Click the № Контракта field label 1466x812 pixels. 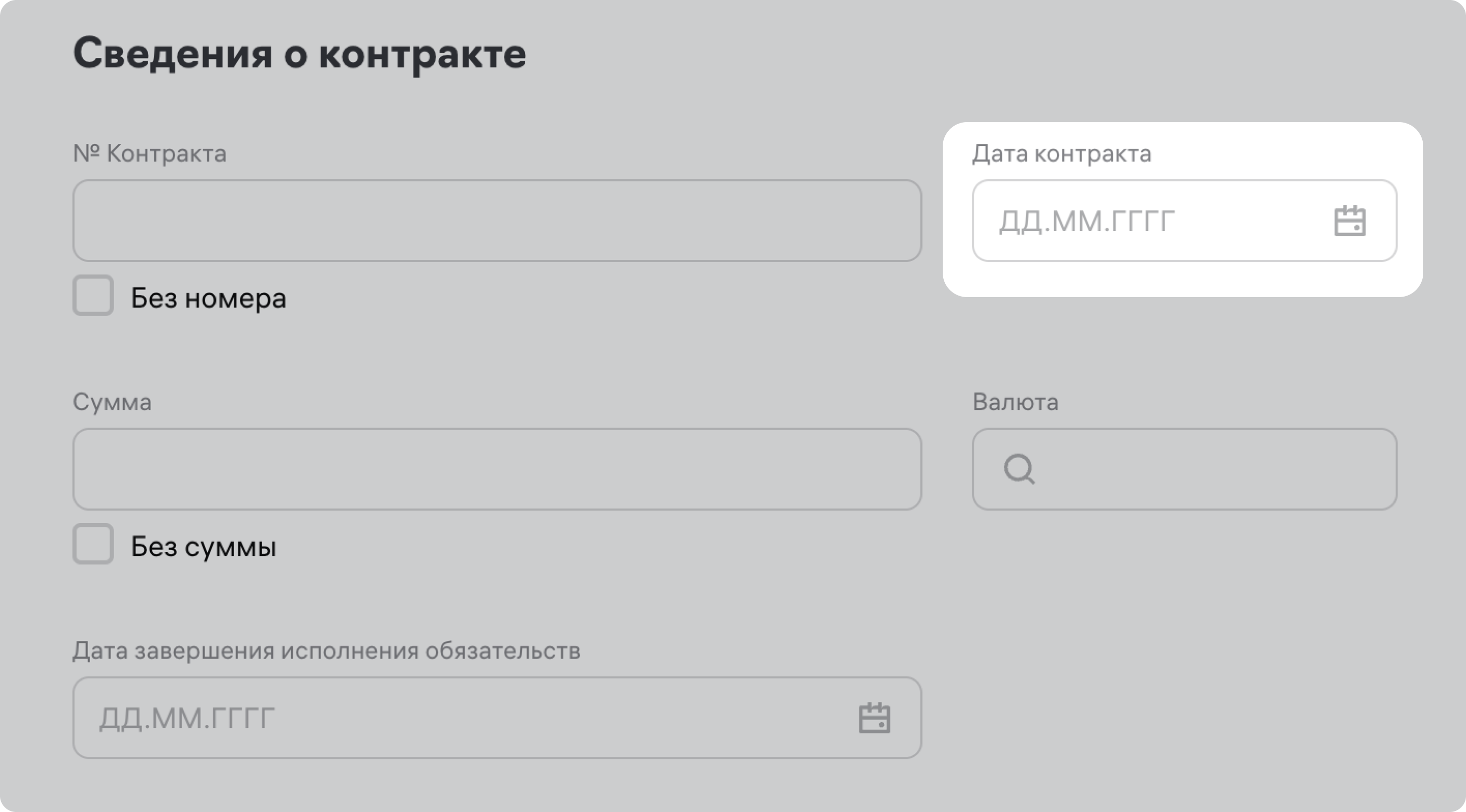tap(150, 154)
